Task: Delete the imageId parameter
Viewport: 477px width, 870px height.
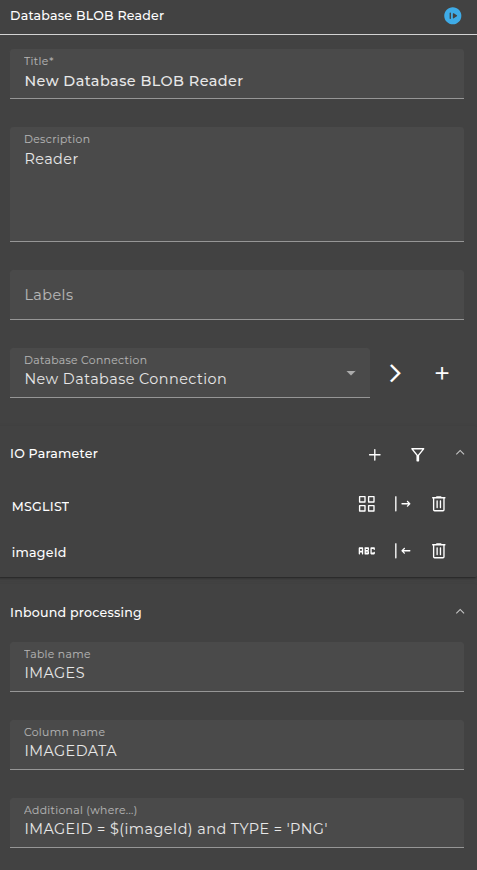Action: pos(439,551)
